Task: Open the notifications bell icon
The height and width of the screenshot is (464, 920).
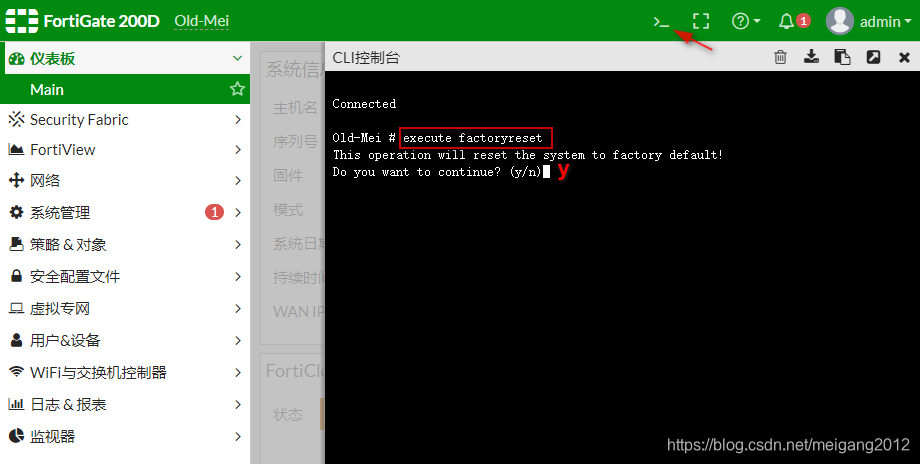Action: point(786,22)
